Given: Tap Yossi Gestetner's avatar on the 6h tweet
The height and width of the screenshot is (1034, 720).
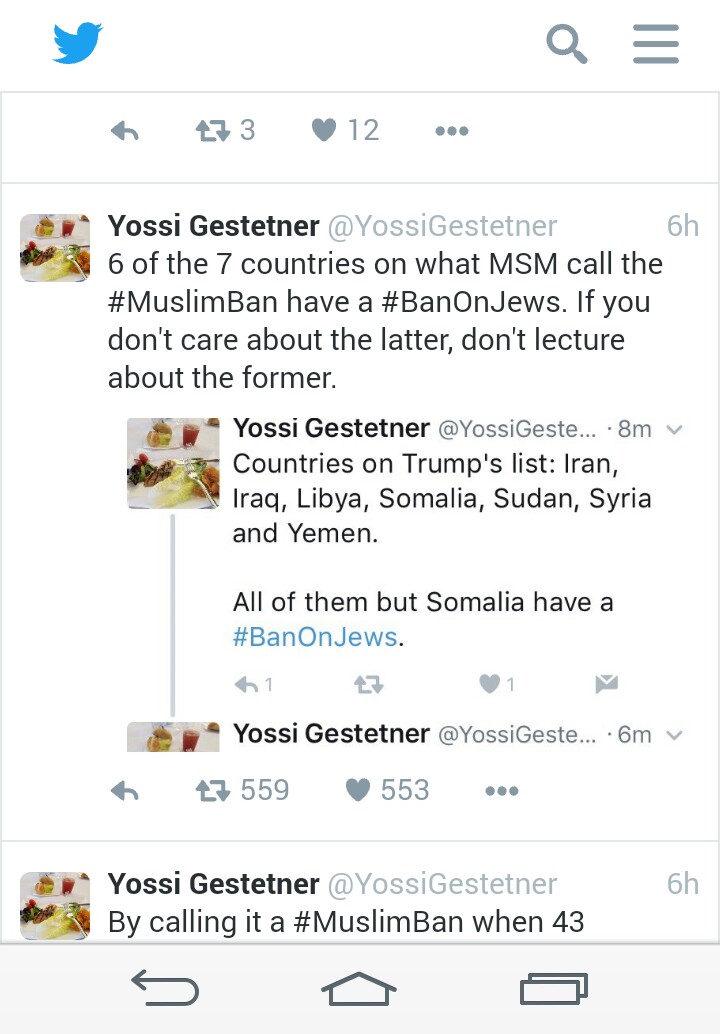Looking at the screenshot, I should pos(55,248).
